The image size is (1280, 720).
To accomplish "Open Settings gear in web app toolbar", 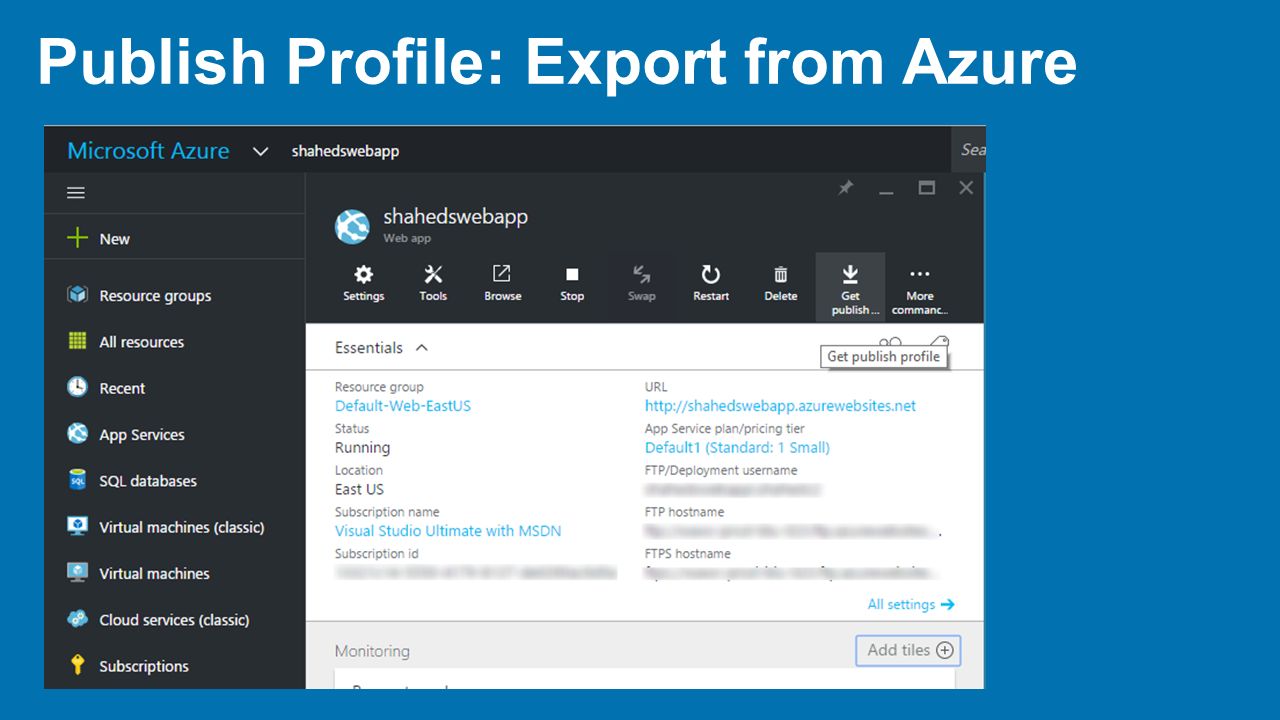I will 364,283.
